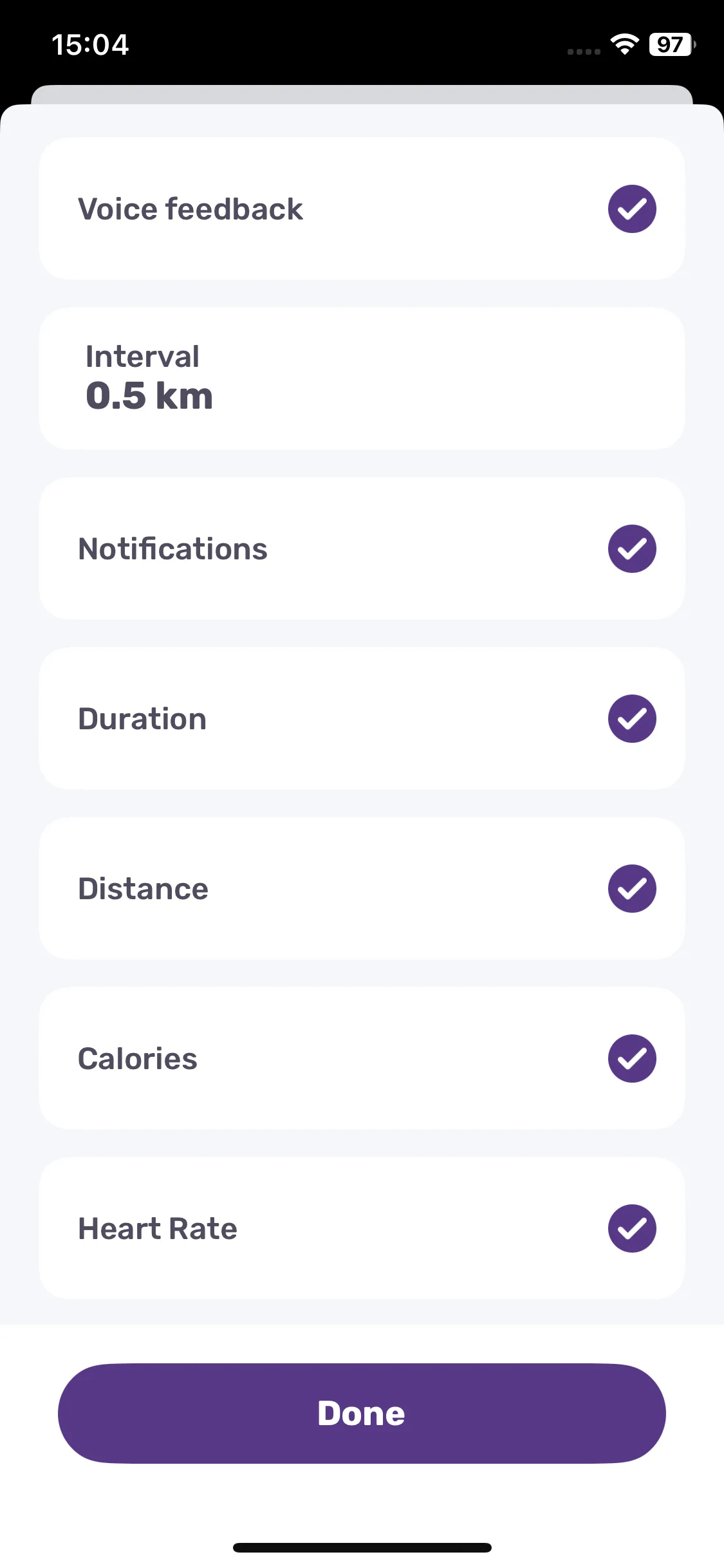Open the Interval 0.5 km setting
The image size is (724, 1568).
click(x=362, y=378)
